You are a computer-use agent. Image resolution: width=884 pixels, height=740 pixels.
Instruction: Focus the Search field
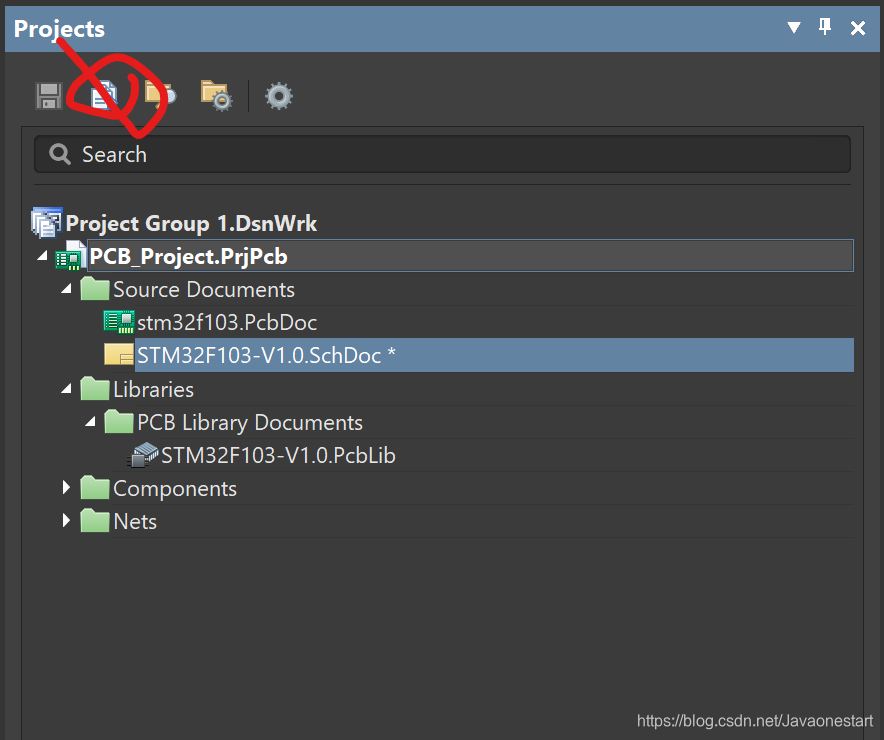tap(442, 154)
